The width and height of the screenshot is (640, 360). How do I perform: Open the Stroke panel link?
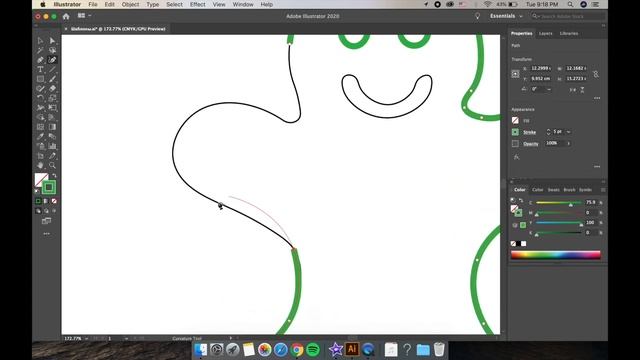[529, 132]
